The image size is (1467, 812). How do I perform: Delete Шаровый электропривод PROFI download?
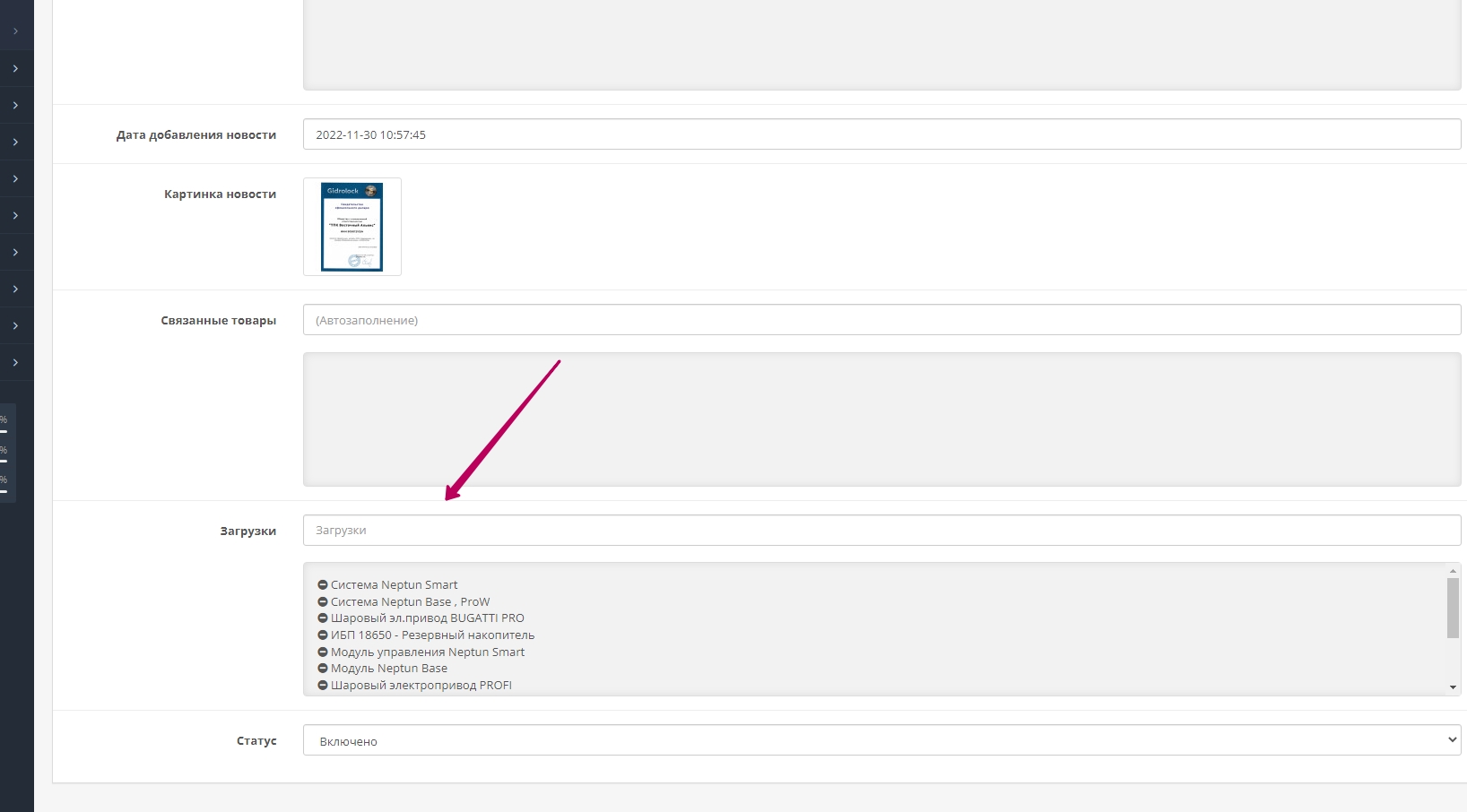pyautogui.click(x=323, y=686)
